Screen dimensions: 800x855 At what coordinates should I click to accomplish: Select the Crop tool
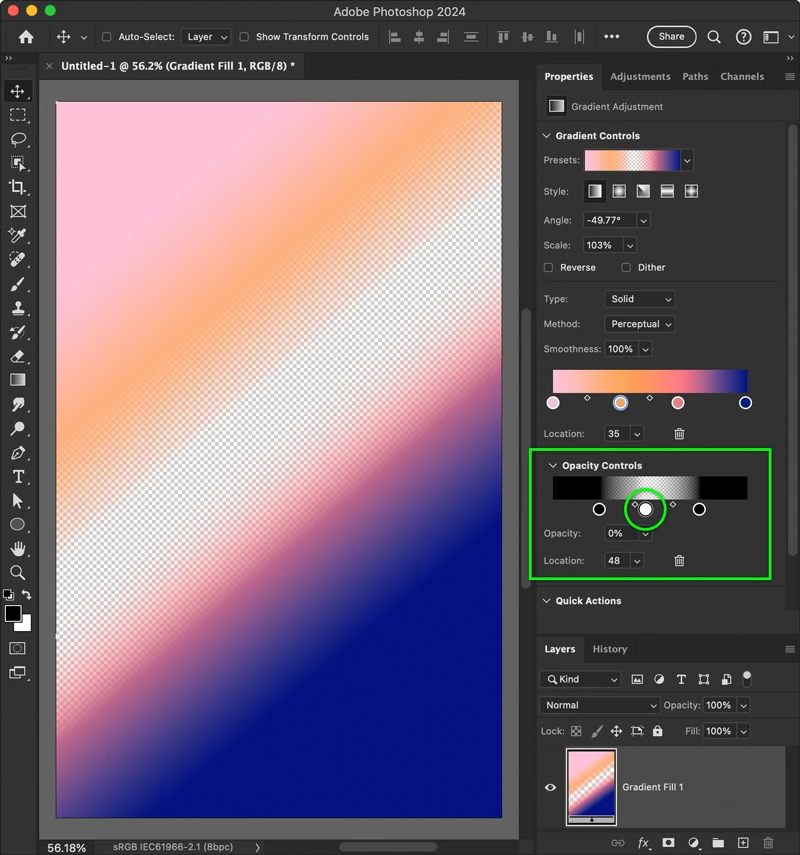point(17,187)
